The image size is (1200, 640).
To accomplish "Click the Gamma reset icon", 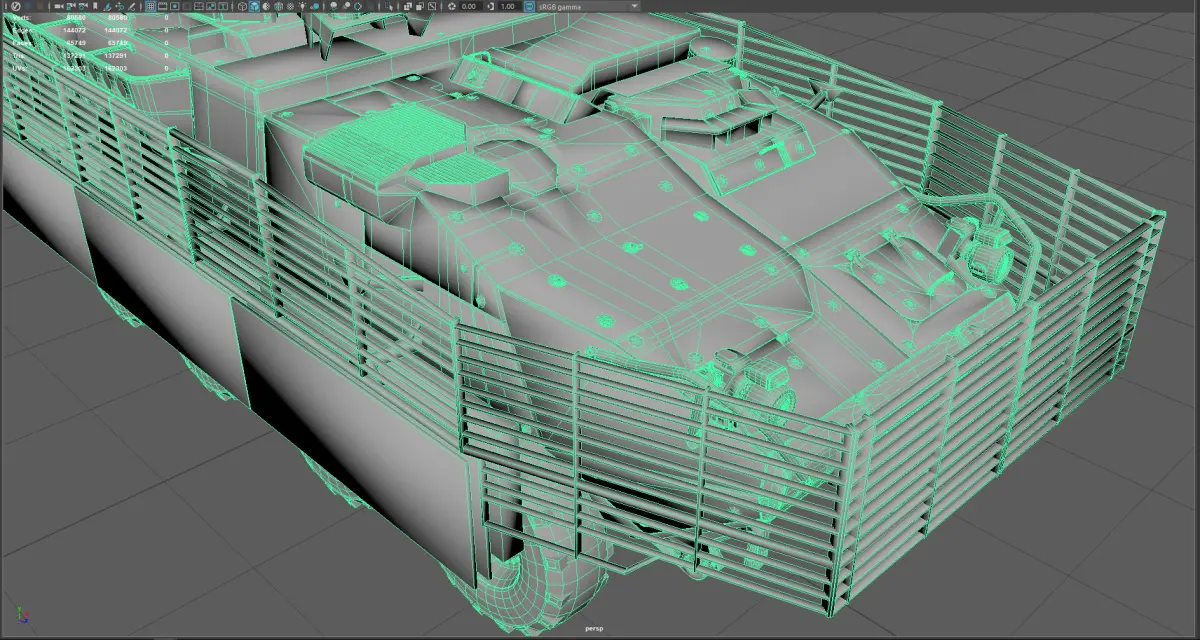I will coord(491,6).
